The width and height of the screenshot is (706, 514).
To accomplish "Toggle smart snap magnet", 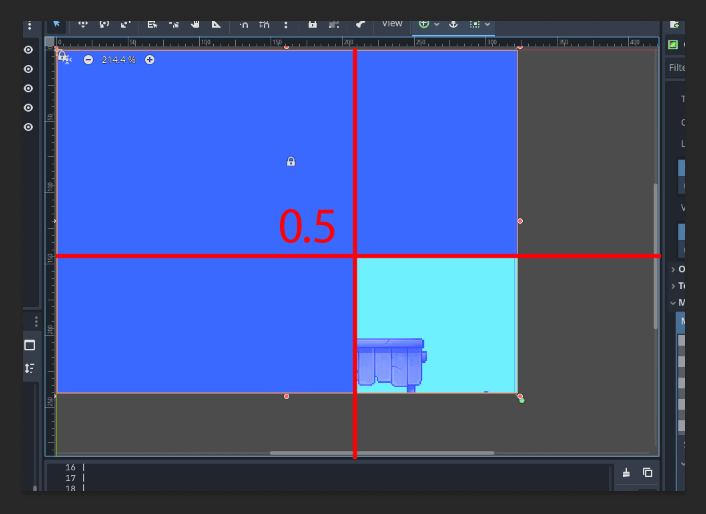I will coord(244,25).
